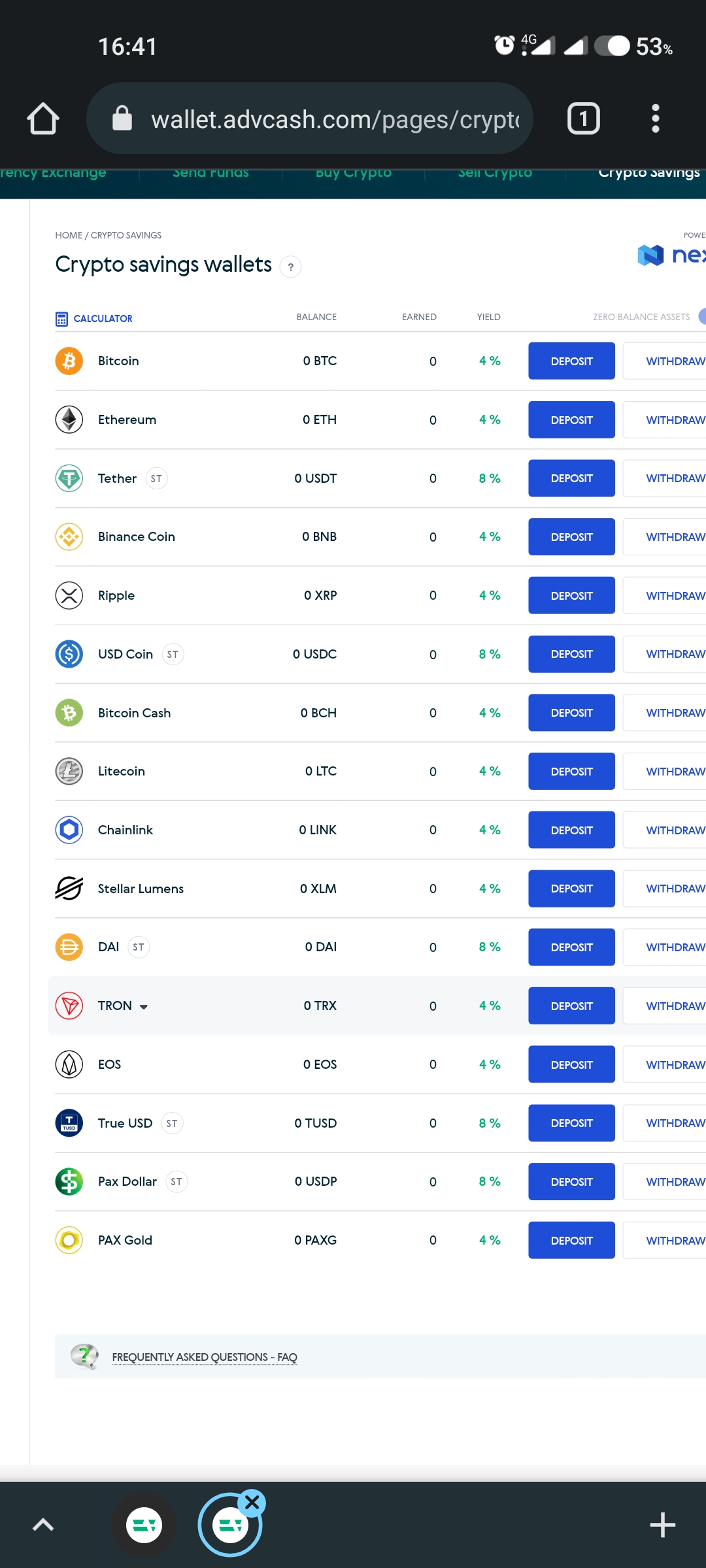Screen dimensions: 706x1568
Task: Tap the browser home icon
Action: click(43, 118)
